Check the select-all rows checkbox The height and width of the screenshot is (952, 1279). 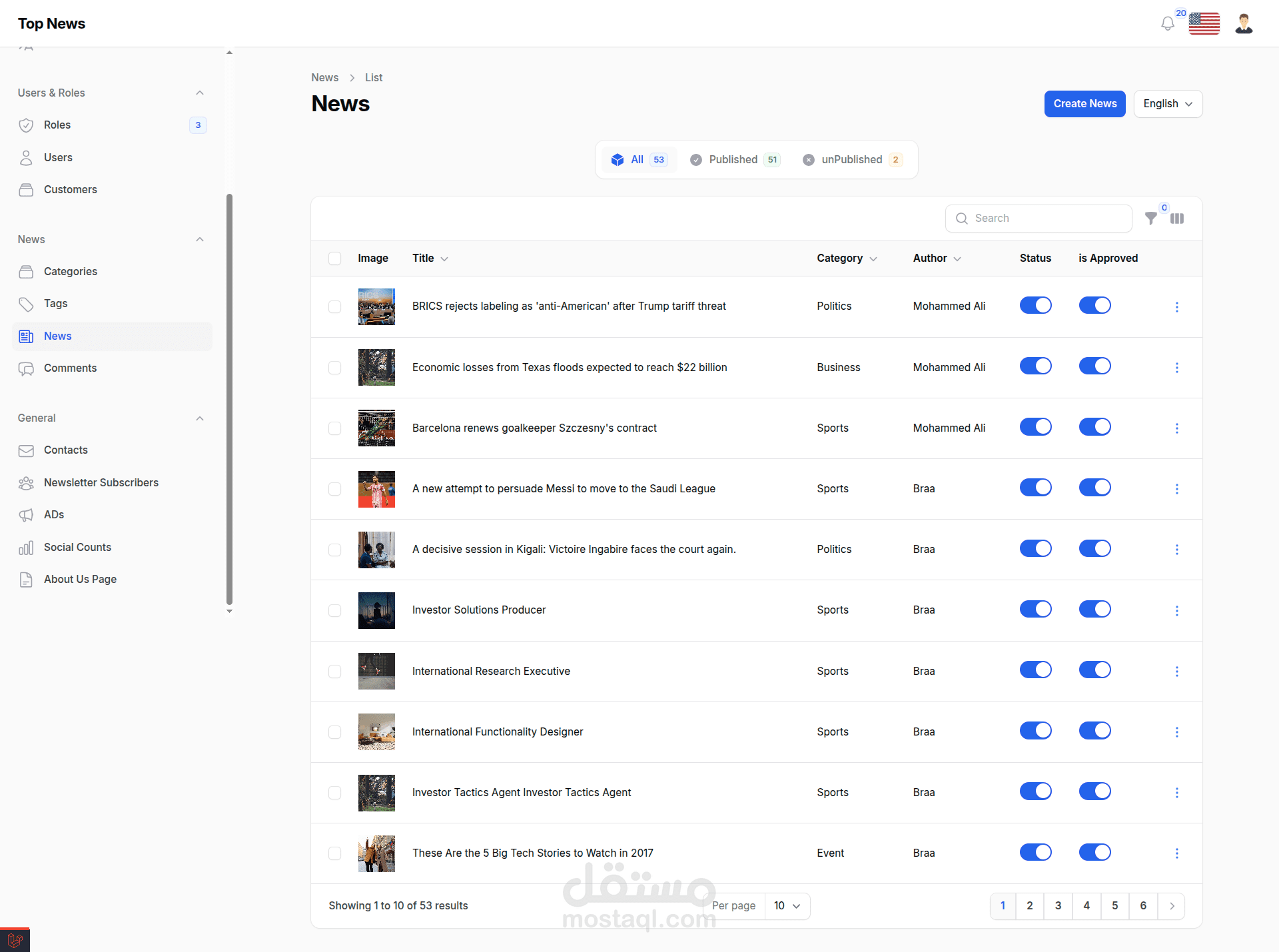[334, 258]
